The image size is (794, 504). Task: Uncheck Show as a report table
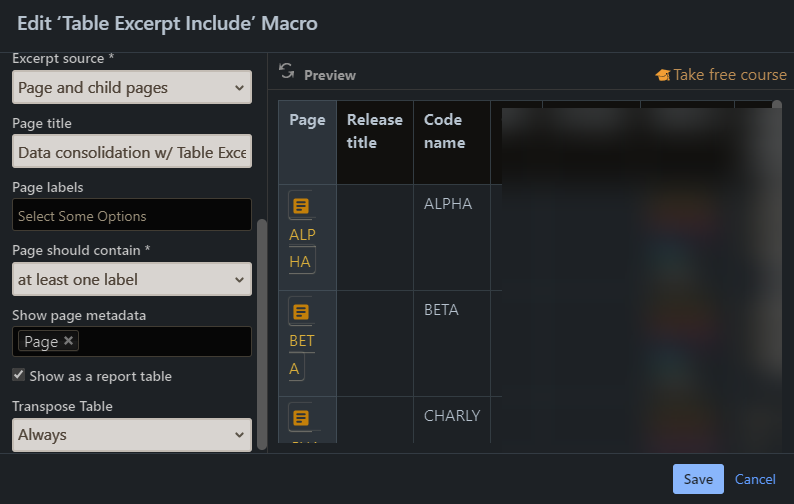19,375
